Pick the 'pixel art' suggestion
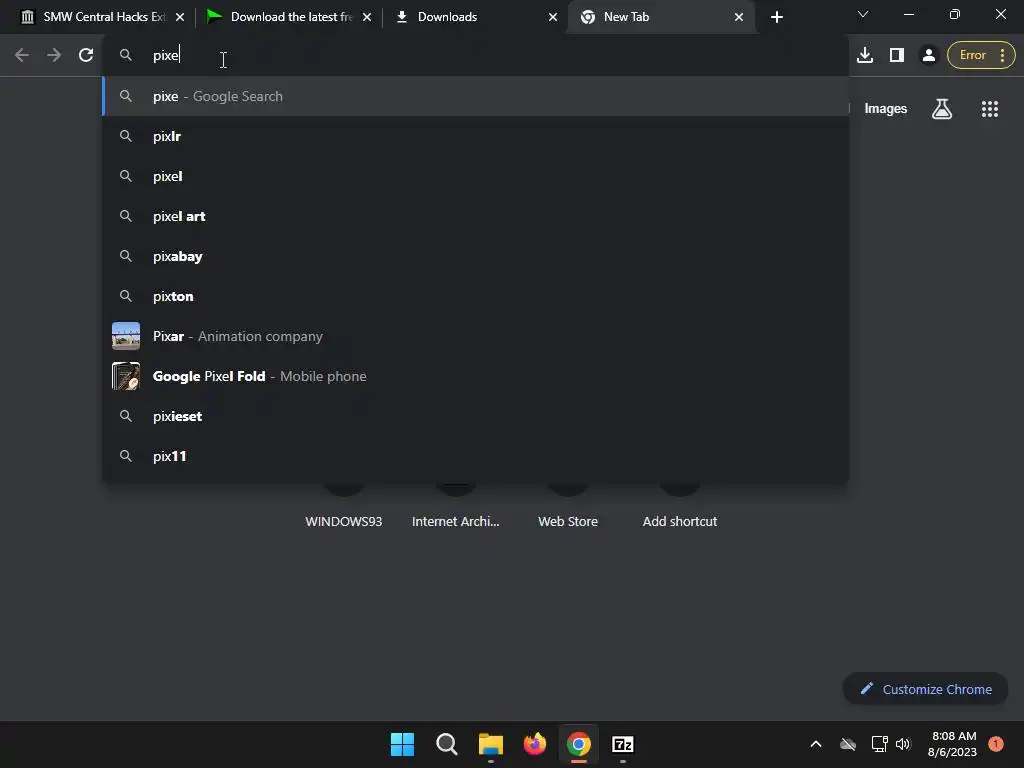This screenshot has width=1024, height=768. tap(475, 216)
